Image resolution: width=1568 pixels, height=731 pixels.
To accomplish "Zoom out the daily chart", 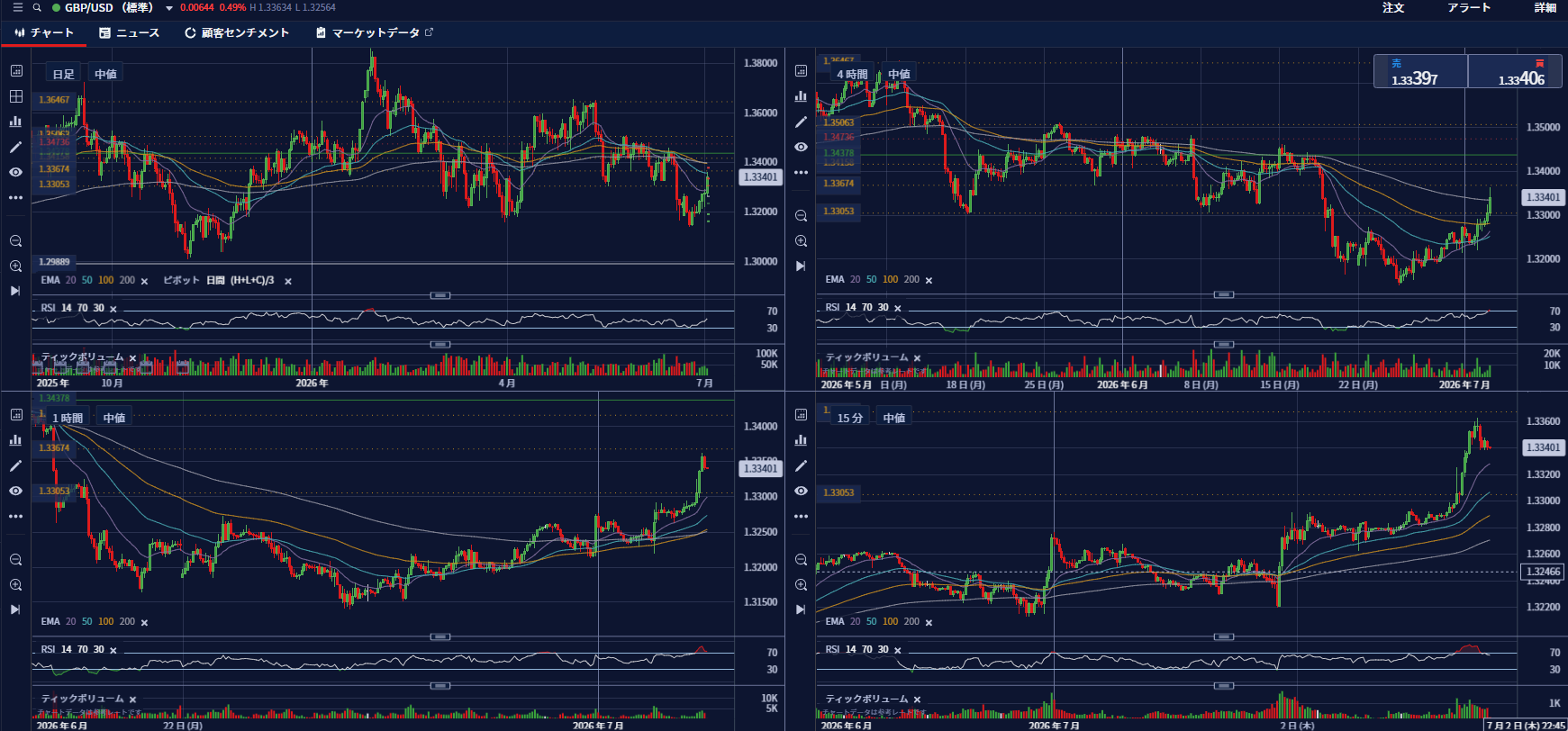I will (x=16, y=241).
